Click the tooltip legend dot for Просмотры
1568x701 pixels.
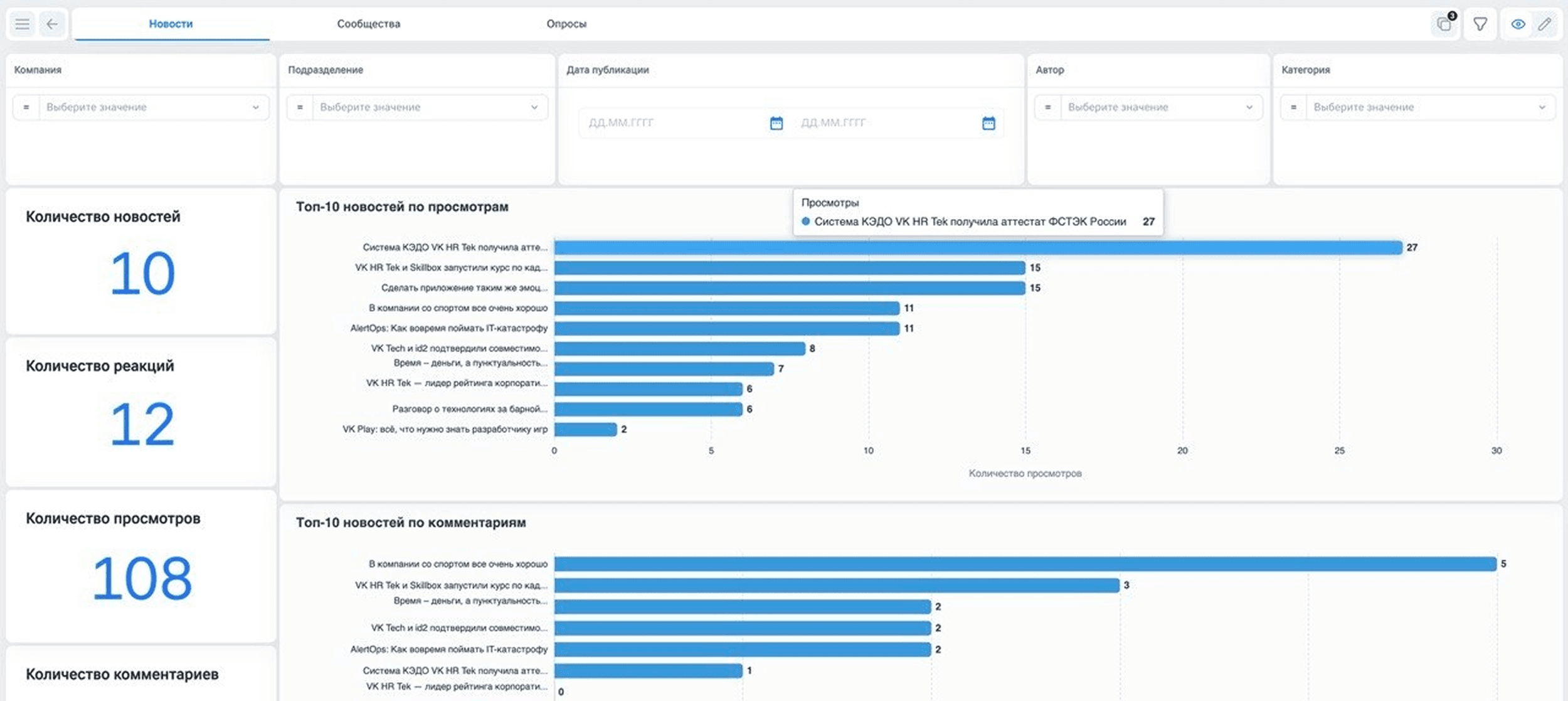[806, 222]
